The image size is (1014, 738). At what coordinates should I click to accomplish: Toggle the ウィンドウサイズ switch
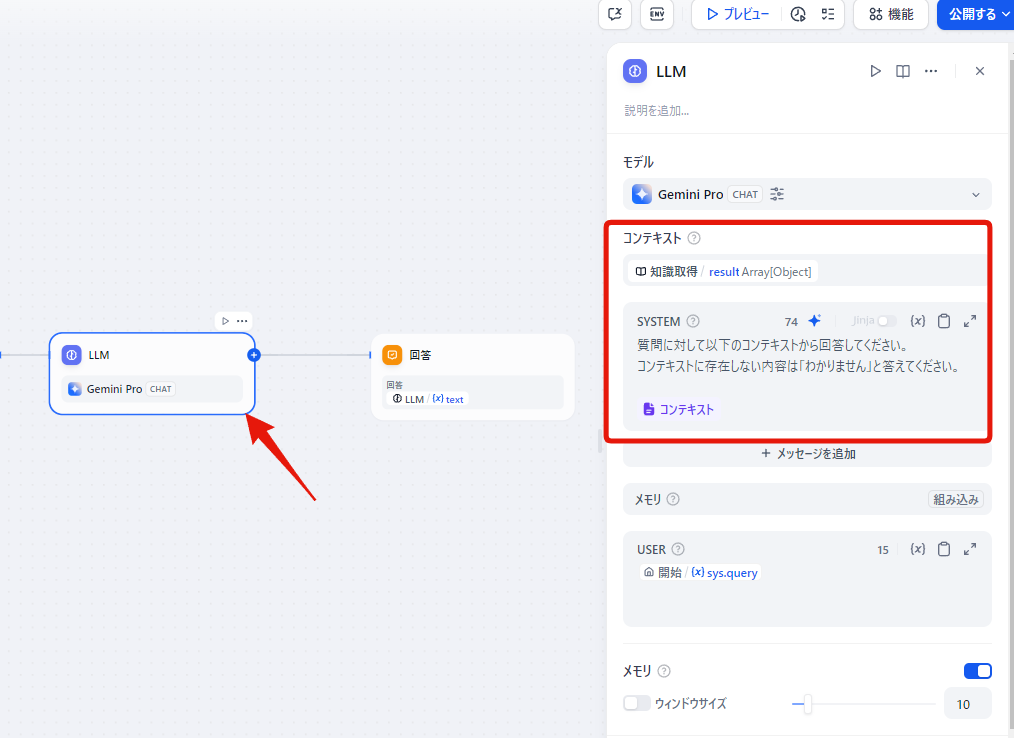[x=636, y=703]
